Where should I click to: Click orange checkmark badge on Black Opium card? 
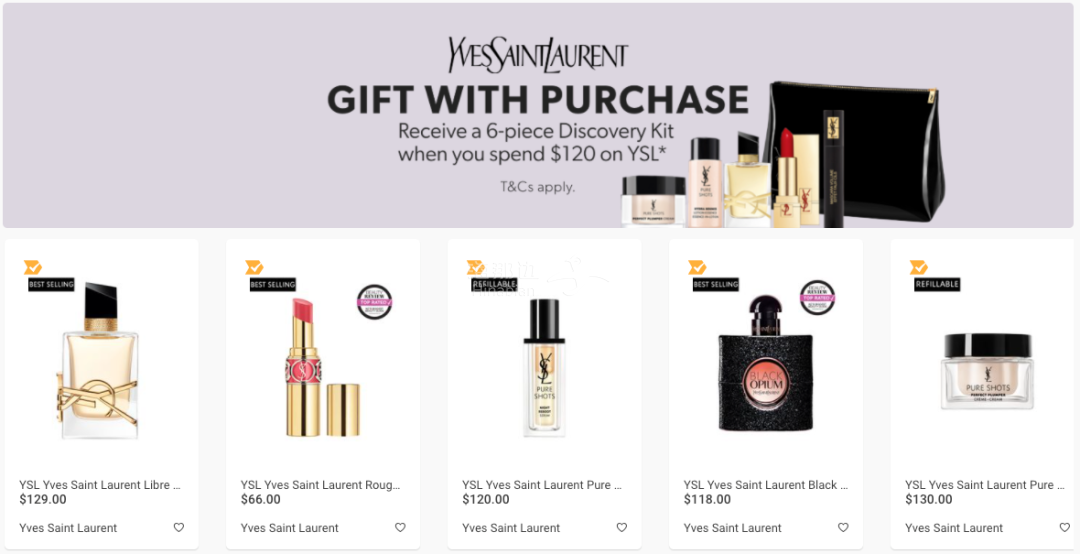coord(697,267)
